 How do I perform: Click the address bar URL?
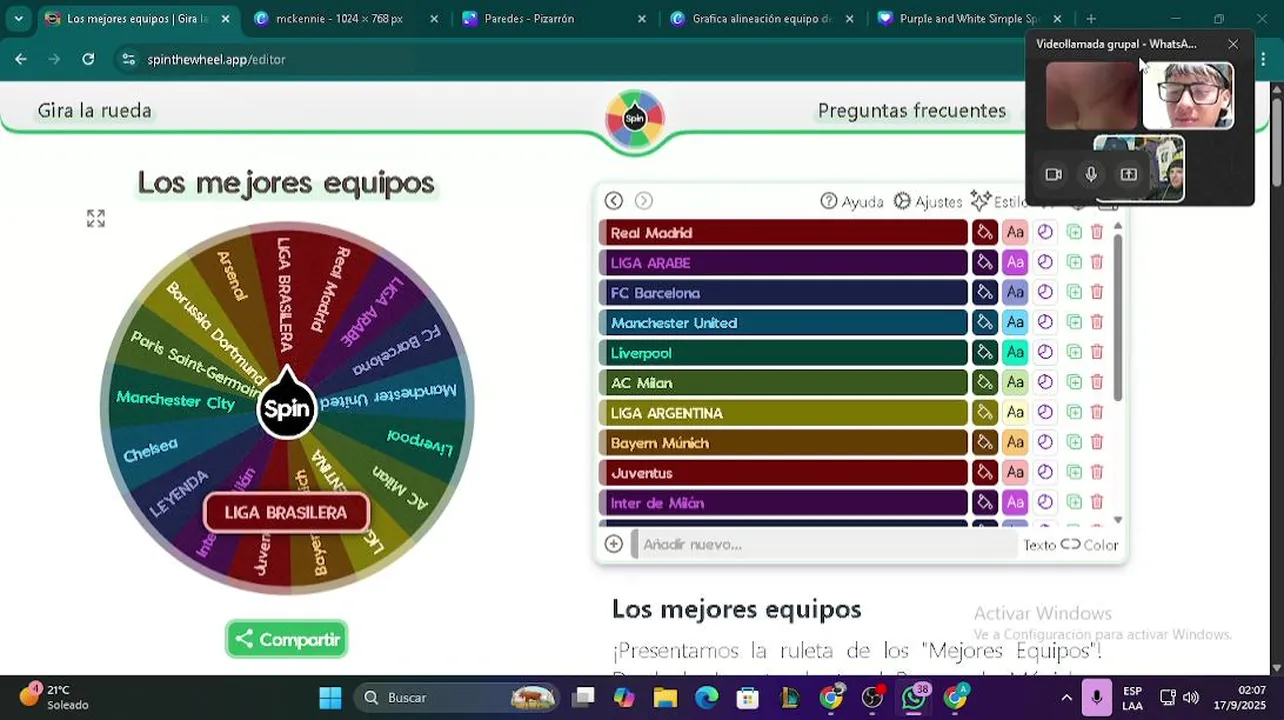pos(216,59)
